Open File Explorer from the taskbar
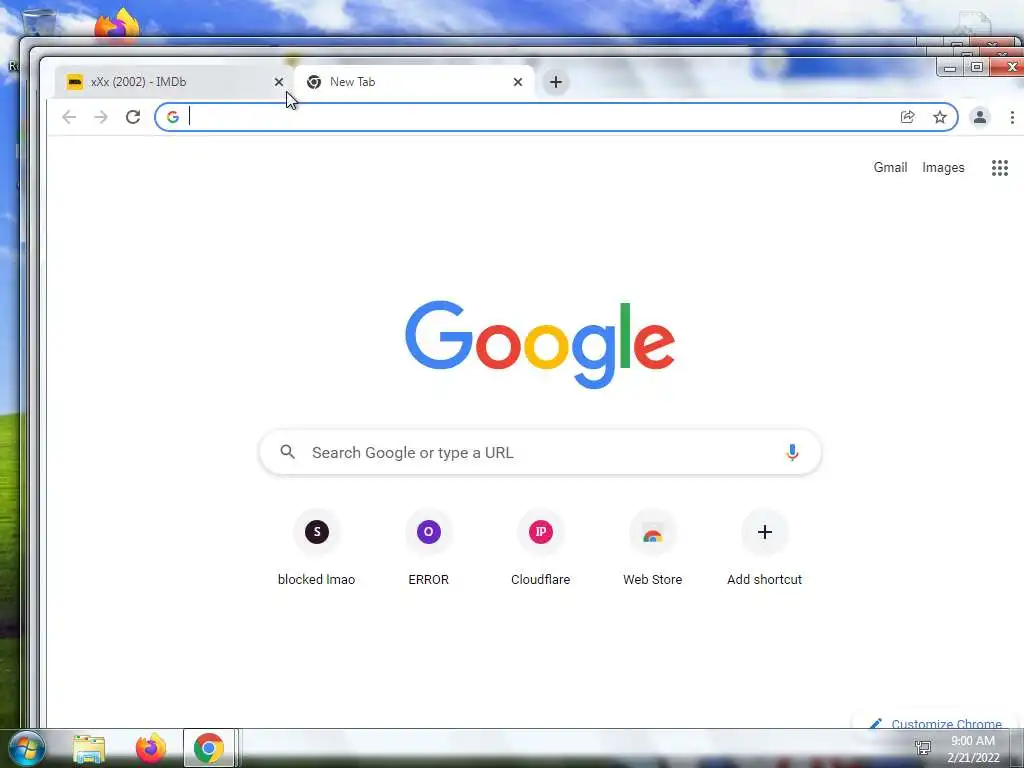The width and height of the screenshot is (1024, 768). coord(89,748)
